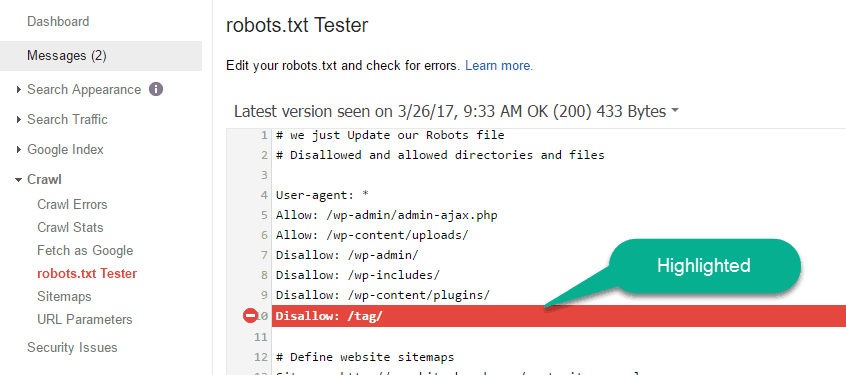Expand the Search Traffic section
This screenshot has width=846, height=375.
(x=19, y=119)
